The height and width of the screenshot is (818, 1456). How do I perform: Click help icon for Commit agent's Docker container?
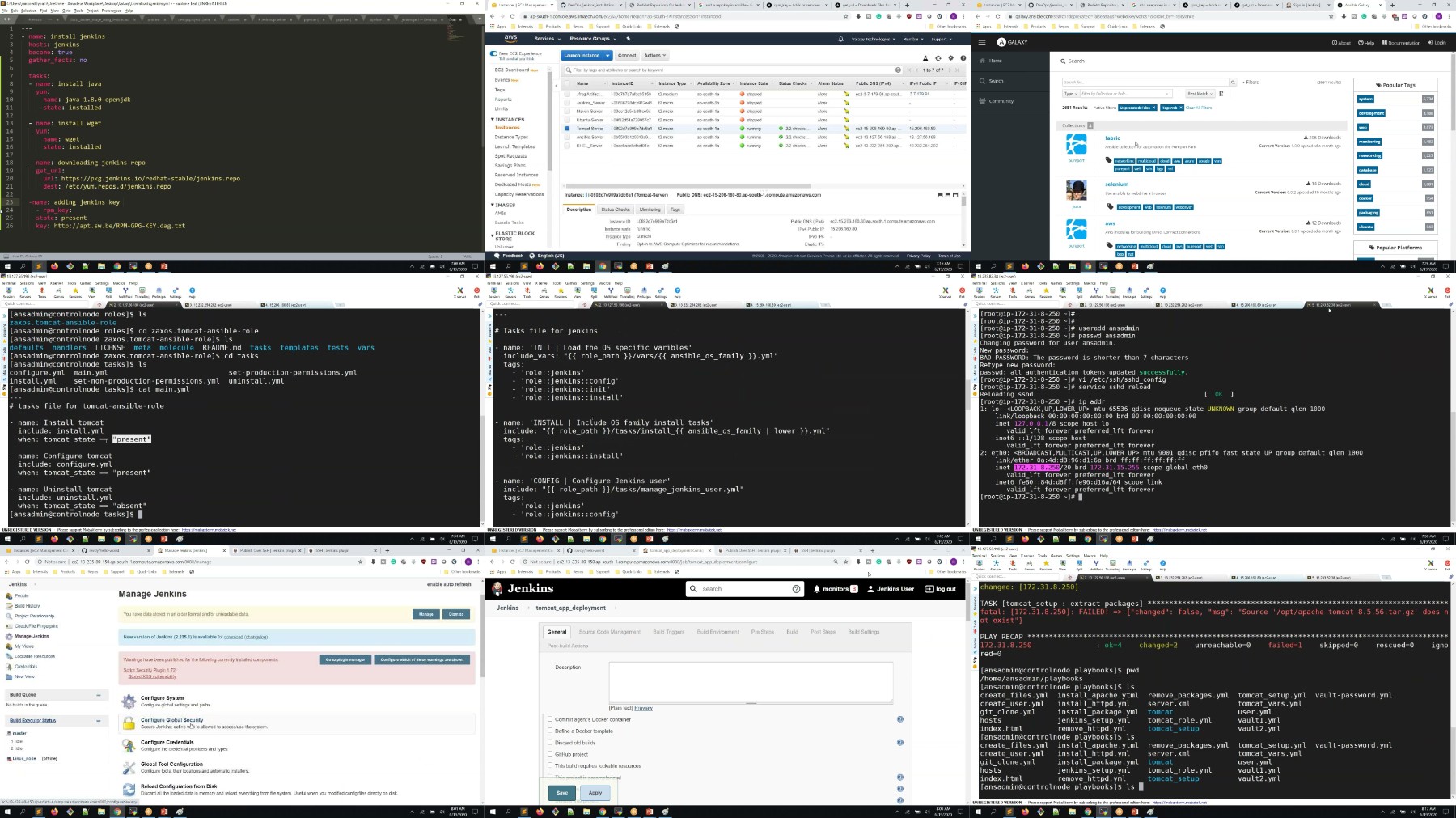(900, 718)
